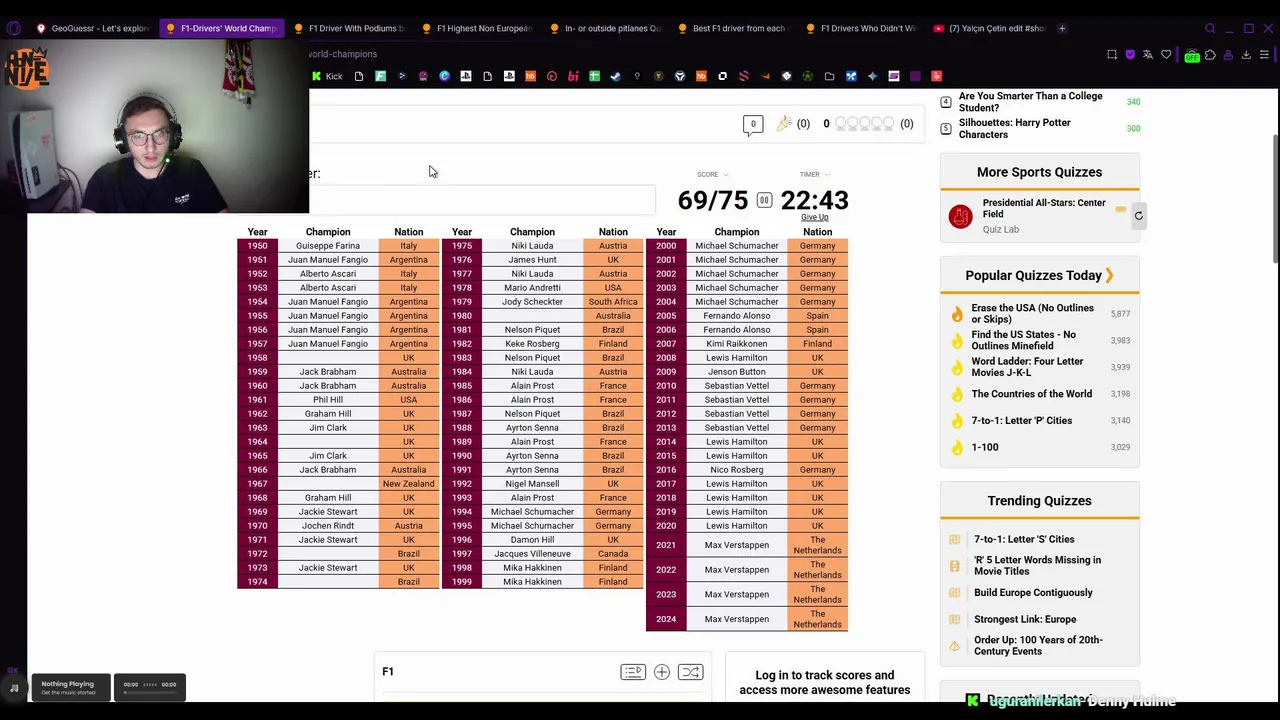The height and width of the screenshot is (720, 1280).
Task: Open the downloads icon
Action: 1246,55
